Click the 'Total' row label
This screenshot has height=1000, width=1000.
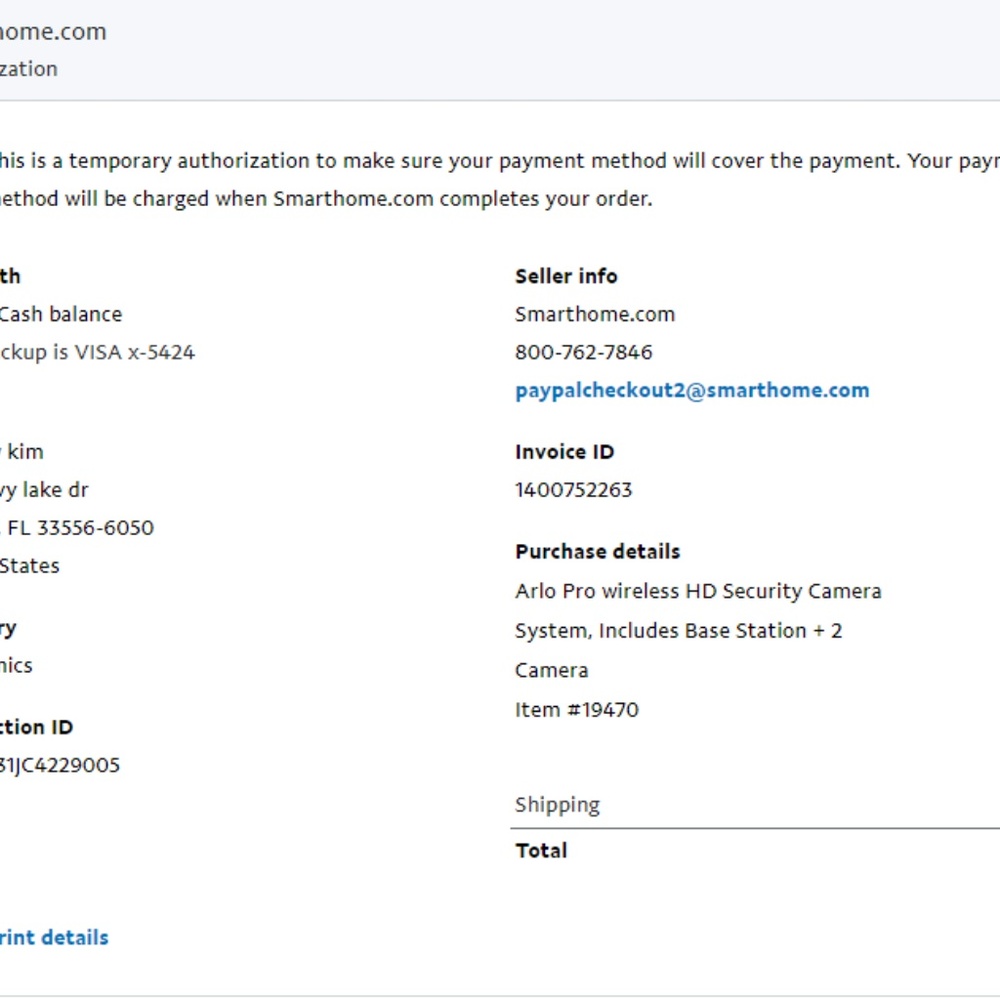tap(541, 850)
